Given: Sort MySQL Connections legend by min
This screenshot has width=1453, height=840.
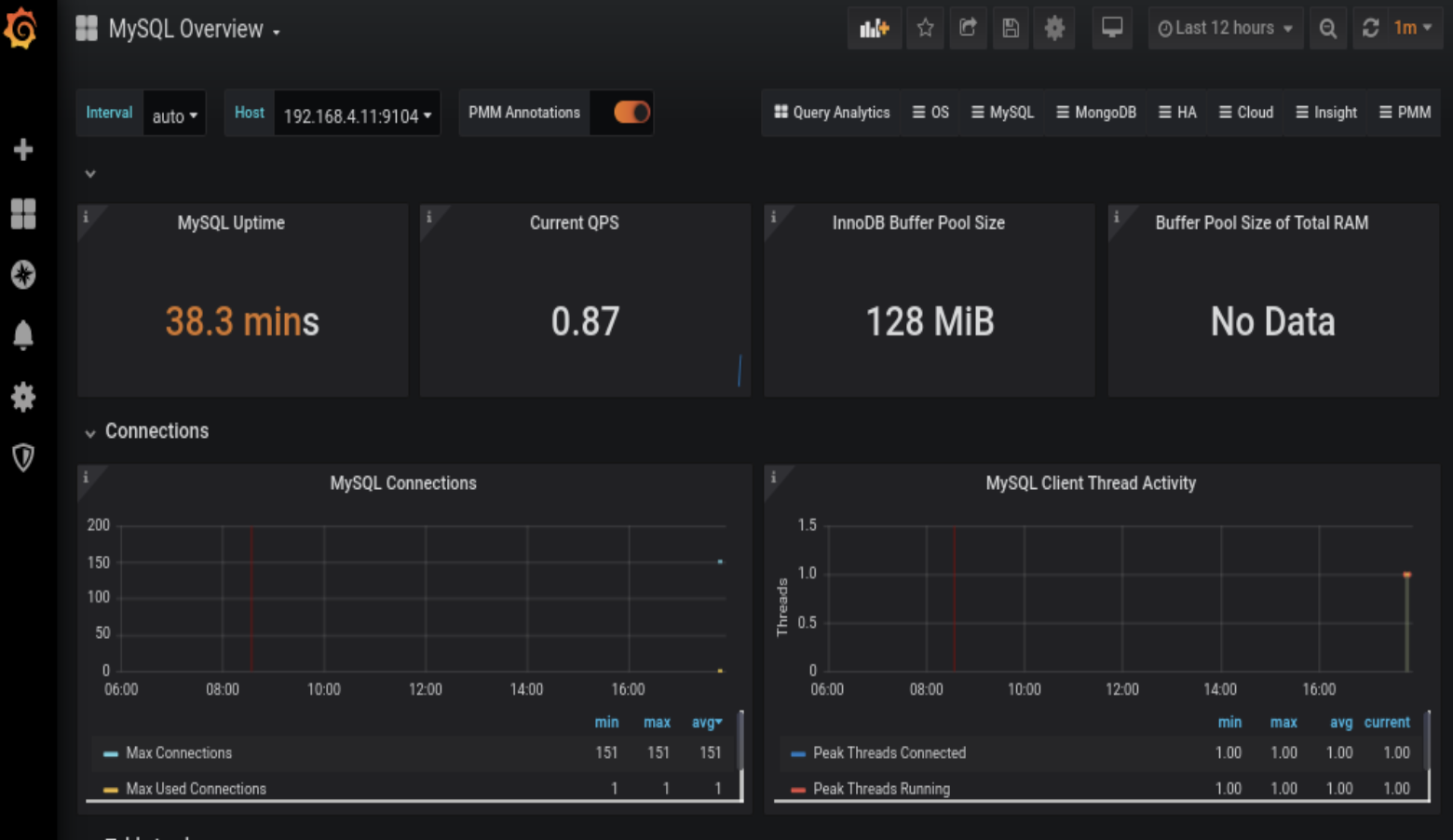Looking at the screenshot, I should pyautogui.click(x=606, y=723).
